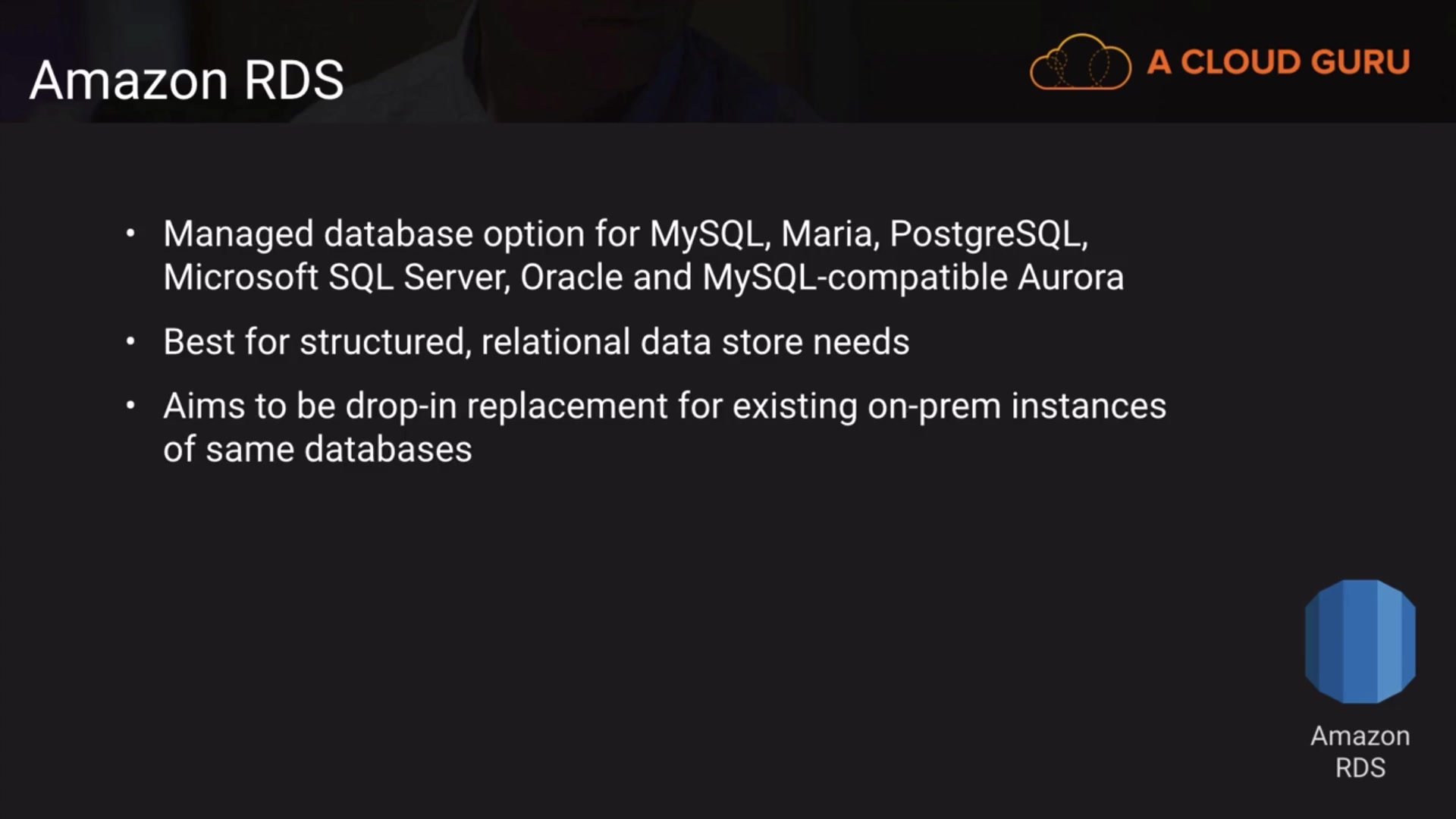Click the bullet dot before "Aims to be"
1456x819 pixels.
(130, 406)
